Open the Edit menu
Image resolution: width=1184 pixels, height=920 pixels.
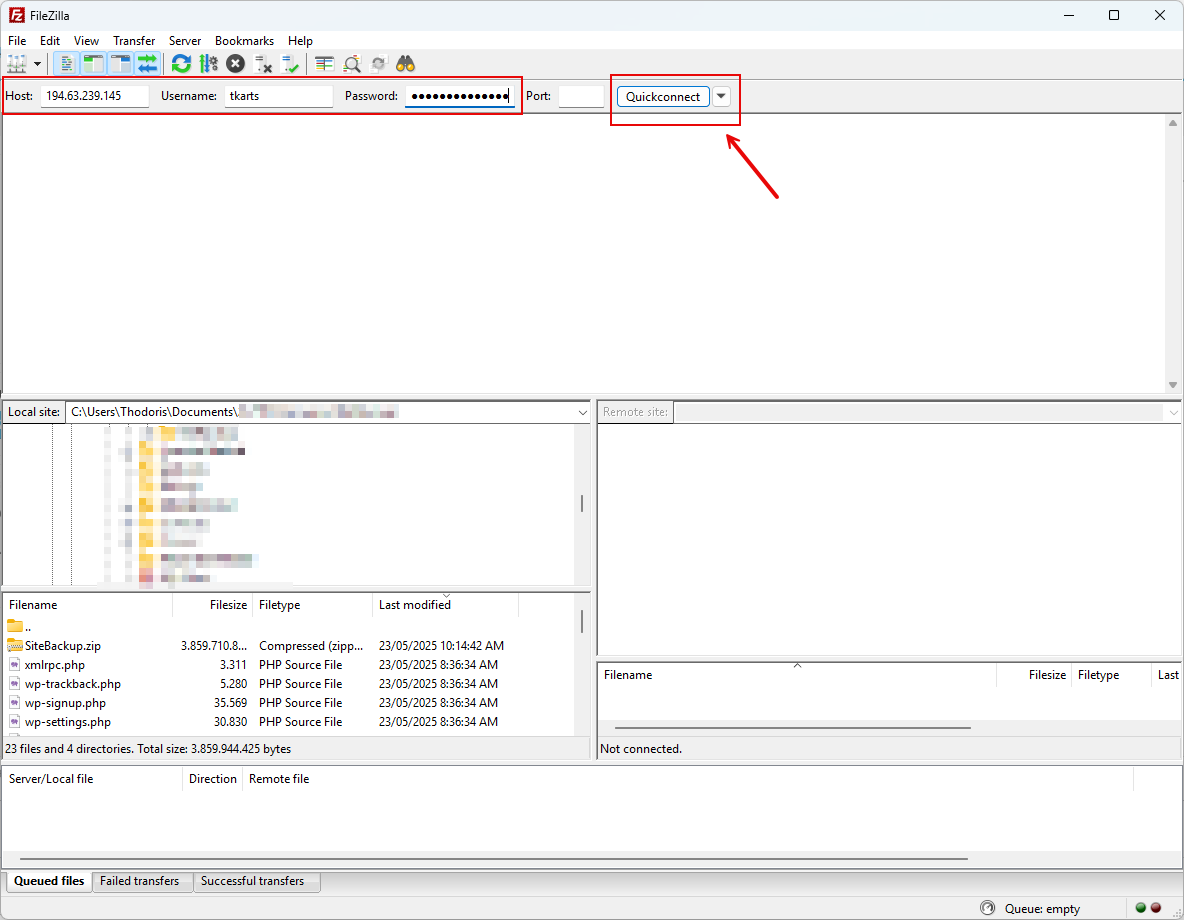tap(50, 41)
